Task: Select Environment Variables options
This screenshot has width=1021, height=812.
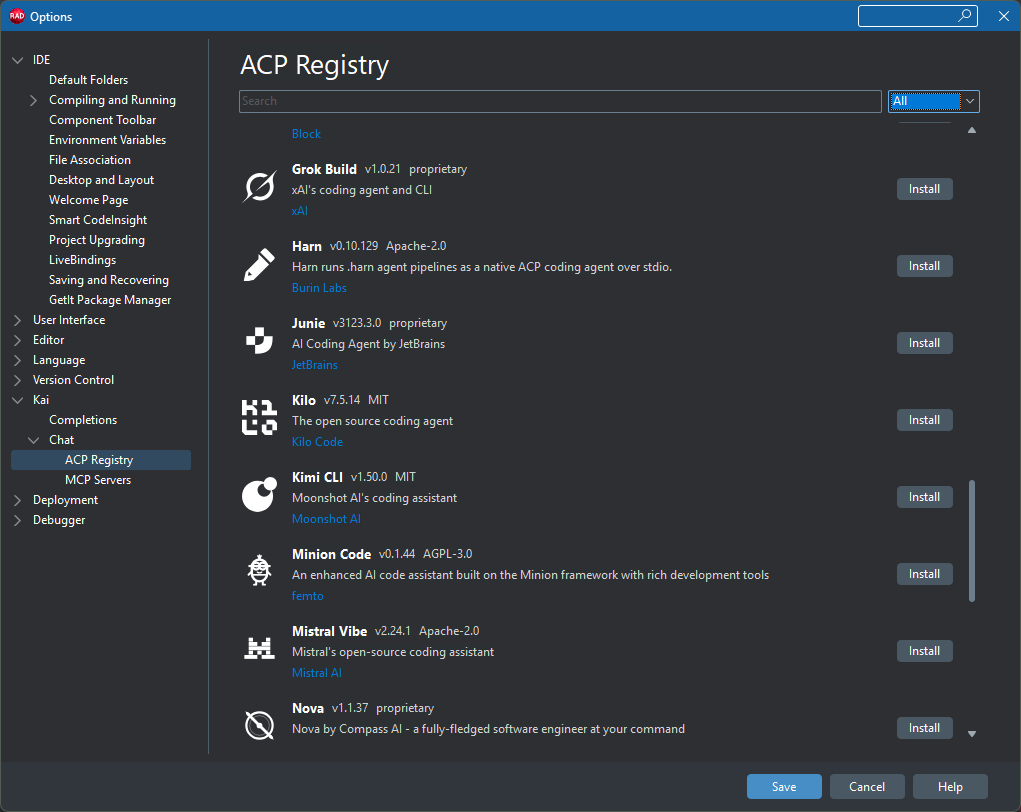Action: point(107,140)
